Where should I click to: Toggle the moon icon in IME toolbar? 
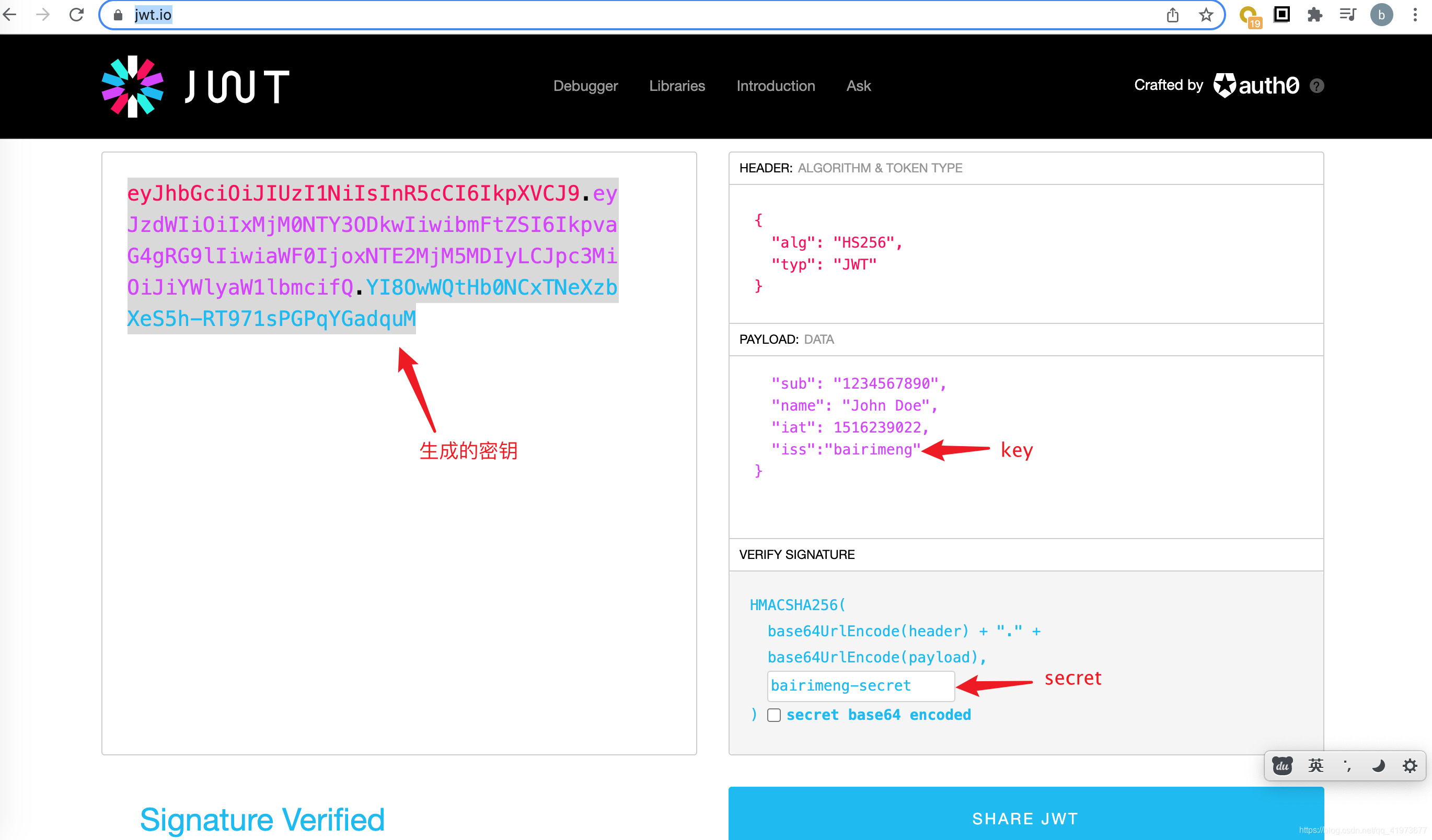(x=1378, y=766)
